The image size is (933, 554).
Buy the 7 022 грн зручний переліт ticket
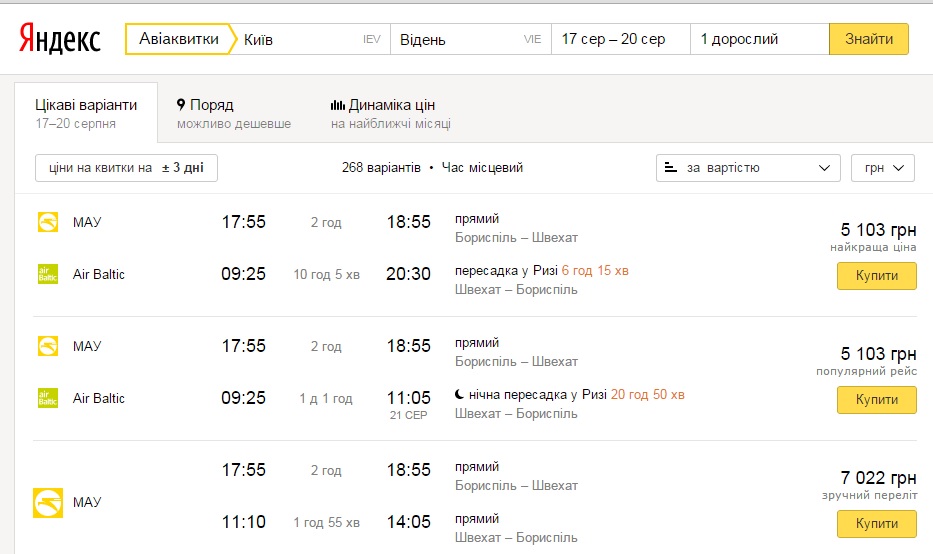coord(876,523)
